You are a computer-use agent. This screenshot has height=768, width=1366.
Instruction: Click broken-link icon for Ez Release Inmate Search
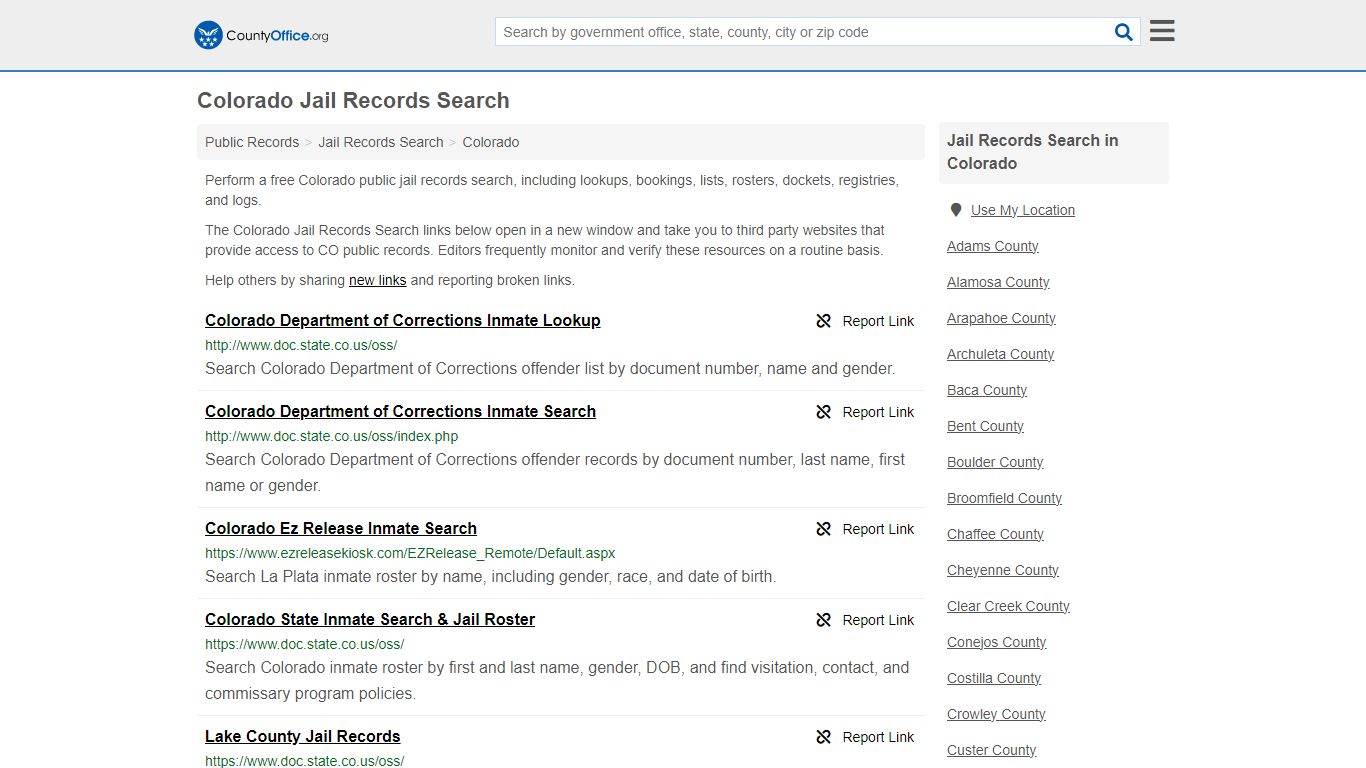coord(824,529)
